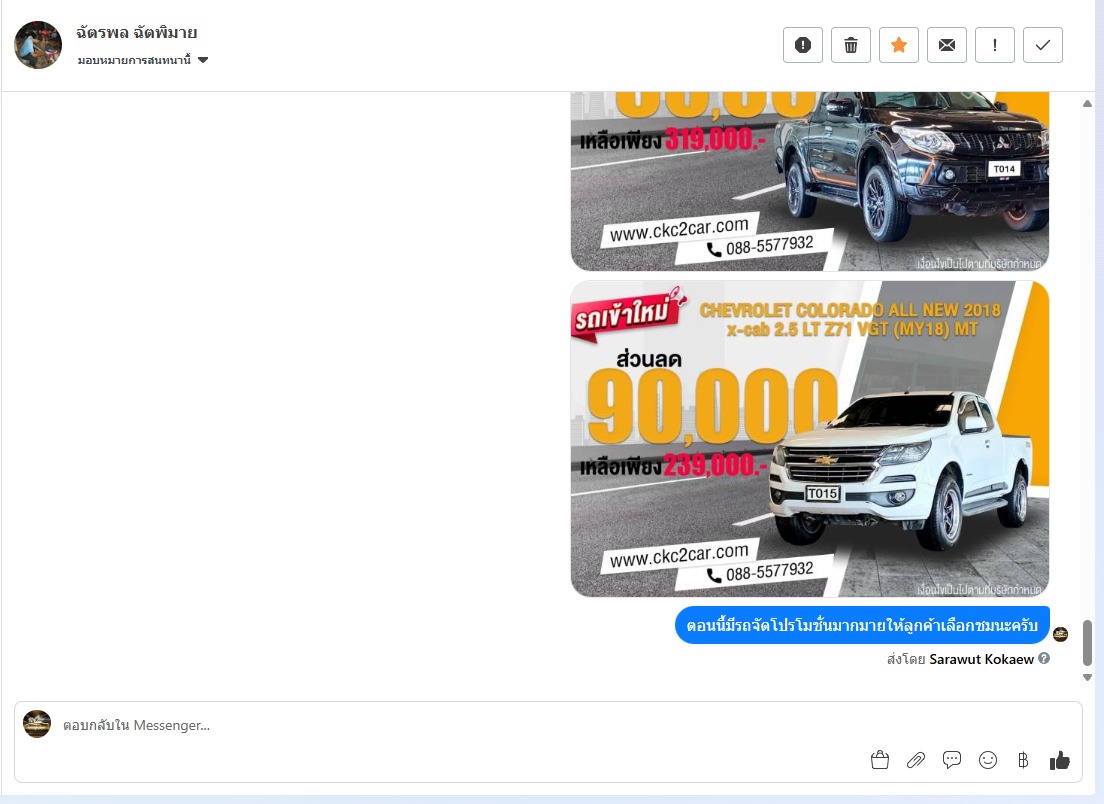Toggle the orange star follow-up flag
The image size is (1104, 804).
click(898, 45)
